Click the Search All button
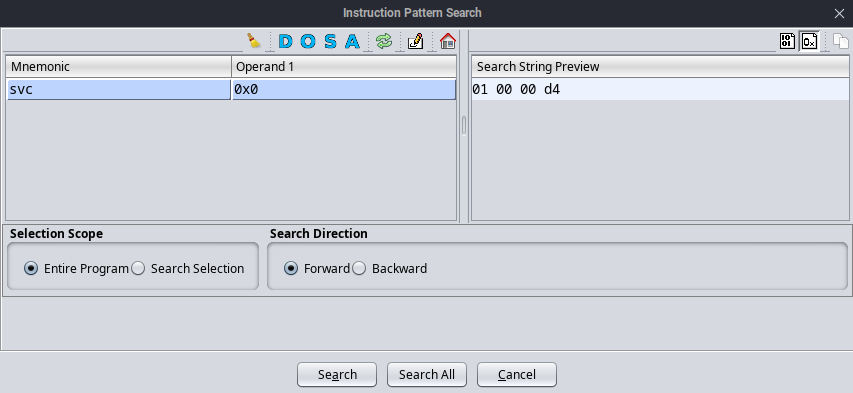The image size is (853, 393). (x=426, y=374)
